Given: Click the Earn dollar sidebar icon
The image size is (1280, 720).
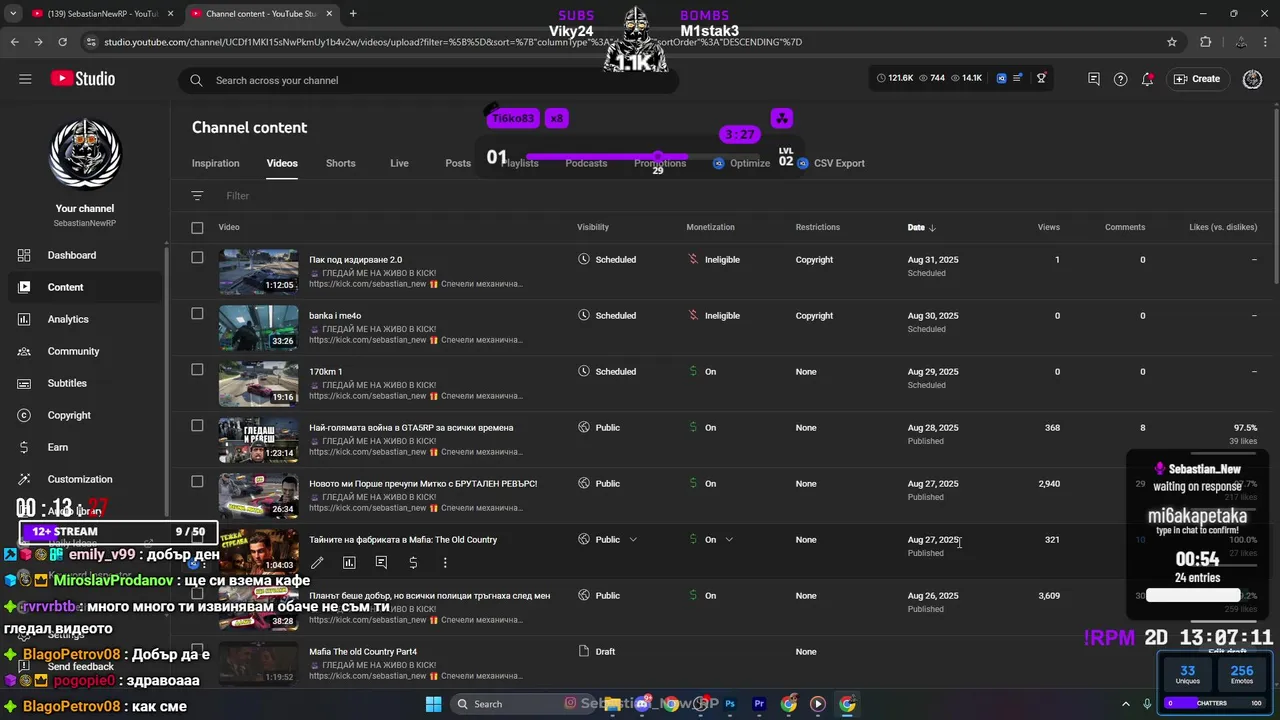Looking at the screenshot, I should click(25, 447).
